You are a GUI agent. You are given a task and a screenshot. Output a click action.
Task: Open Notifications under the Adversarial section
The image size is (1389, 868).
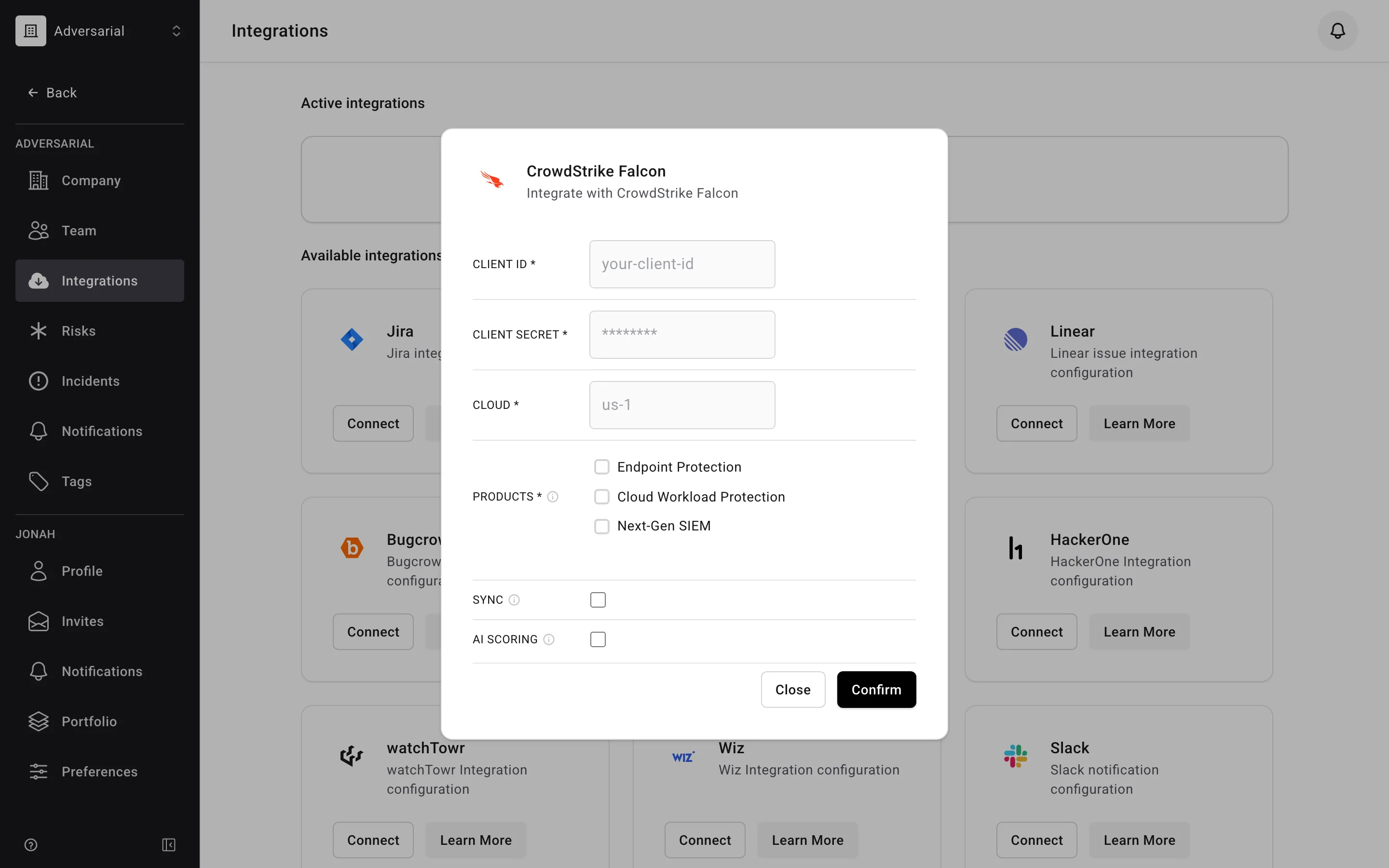[100, 431]
